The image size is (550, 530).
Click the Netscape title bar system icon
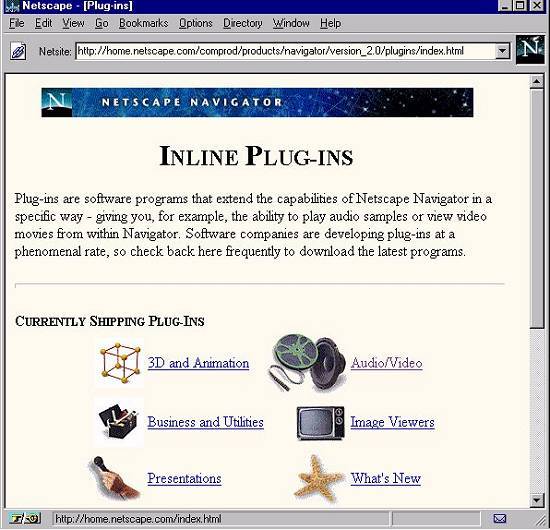point(12,6)
